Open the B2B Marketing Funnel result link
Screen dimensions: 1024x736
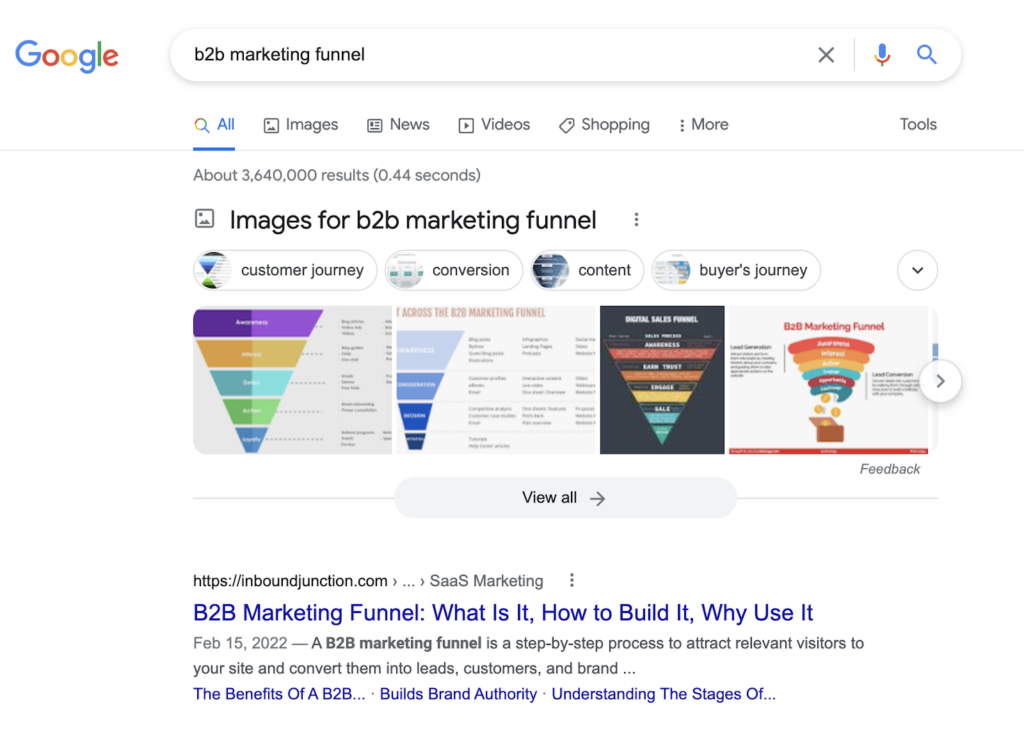coord(503,612)
